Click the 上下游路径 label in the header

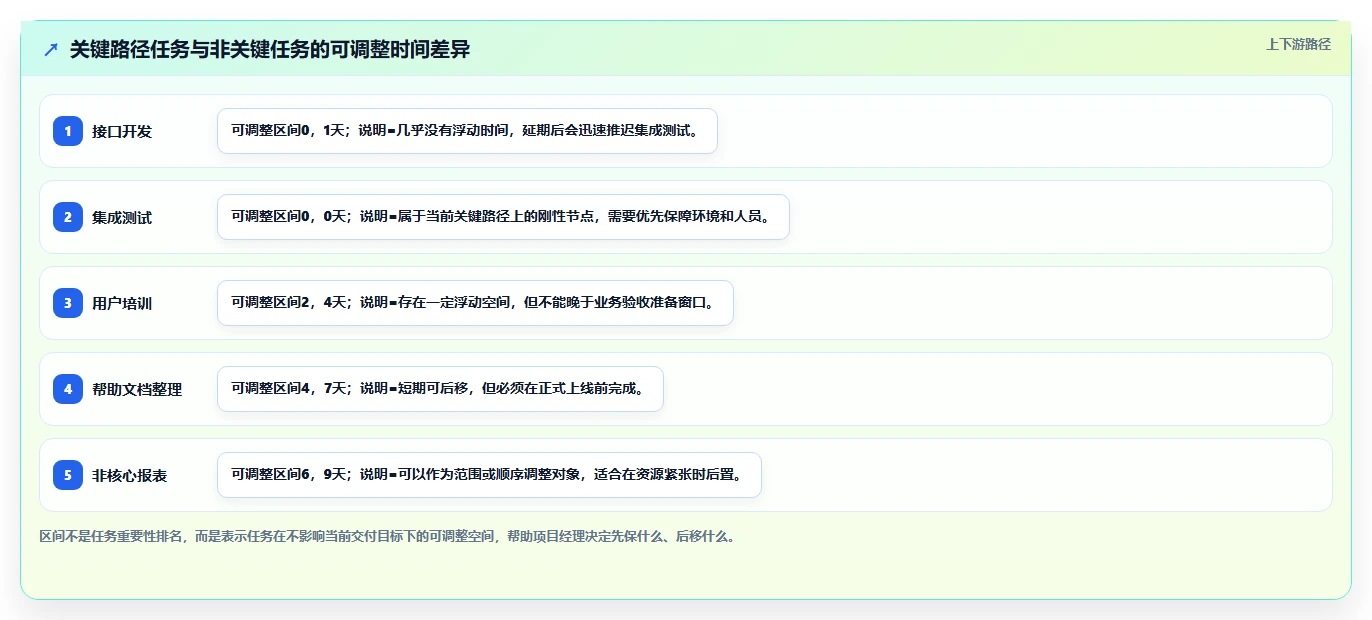click(x=1298, y=44)
